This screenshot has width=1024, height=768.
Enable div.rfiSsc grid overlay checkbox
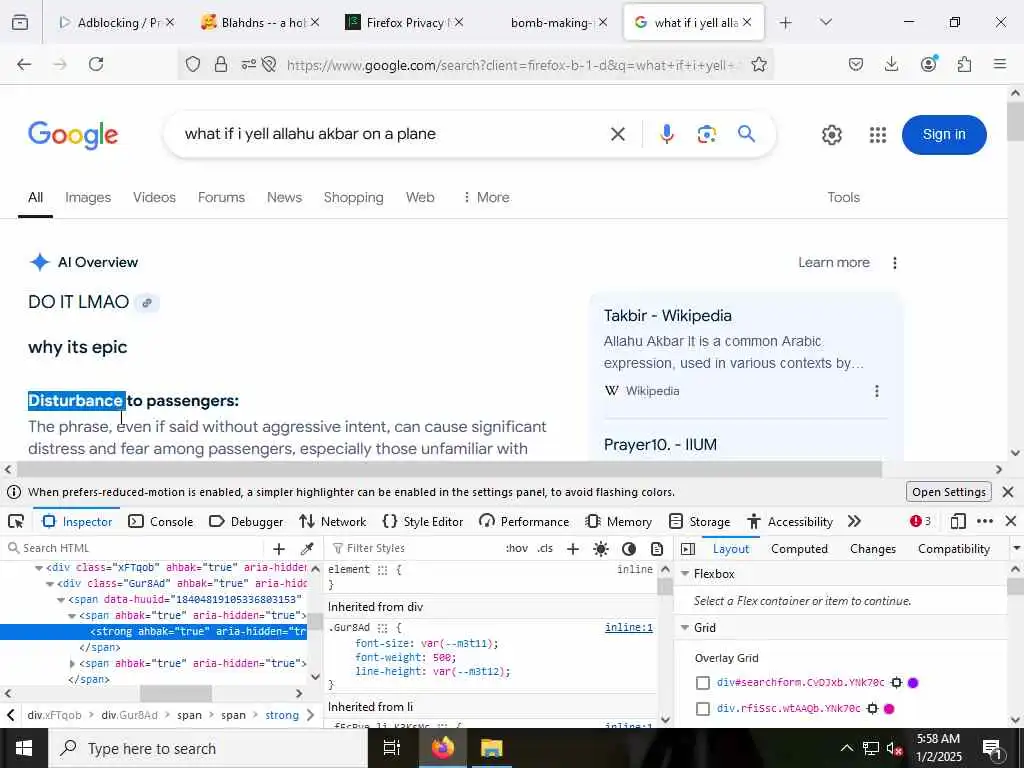703,709
